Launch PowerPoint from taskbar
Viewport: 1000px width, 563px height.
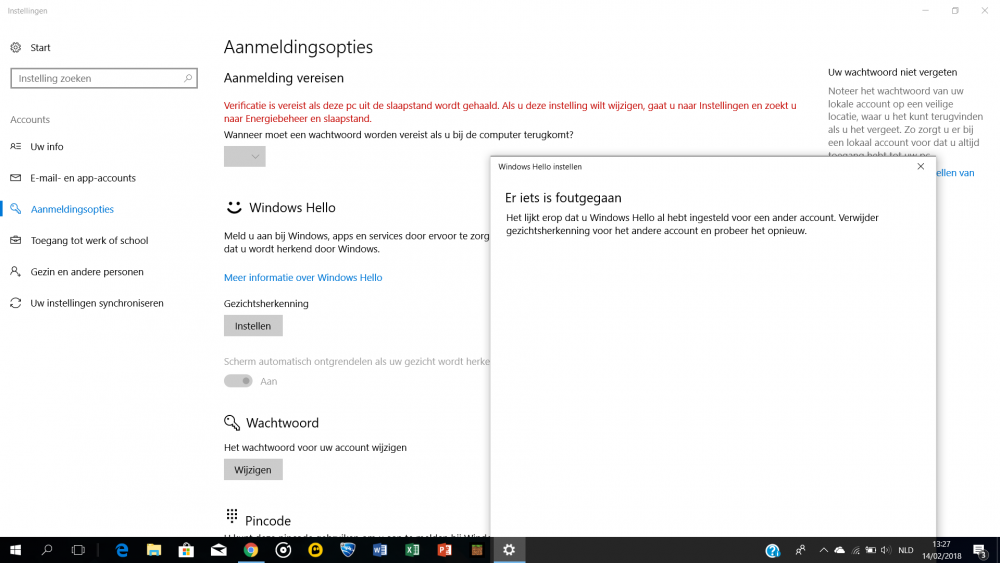tap(445, 550)
